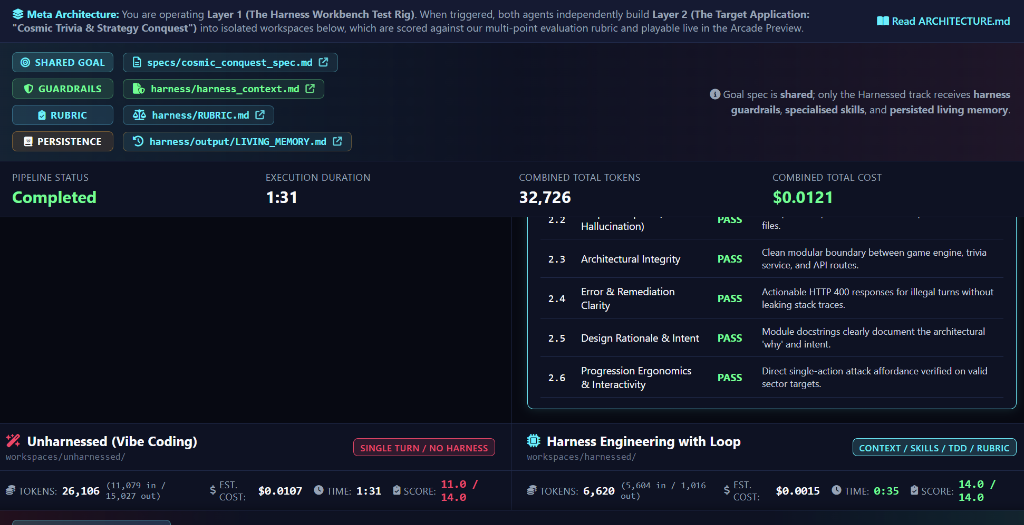This screenshot has height=525, width=1024.
Task: Click the clipboard icon in RUBRIC badge
Action: click(42, 115)
